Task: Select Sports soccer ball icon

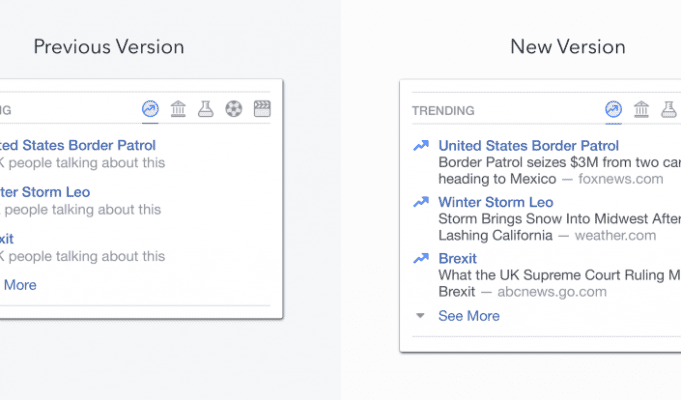Action: pyautogui.click(x=234, y=109)
